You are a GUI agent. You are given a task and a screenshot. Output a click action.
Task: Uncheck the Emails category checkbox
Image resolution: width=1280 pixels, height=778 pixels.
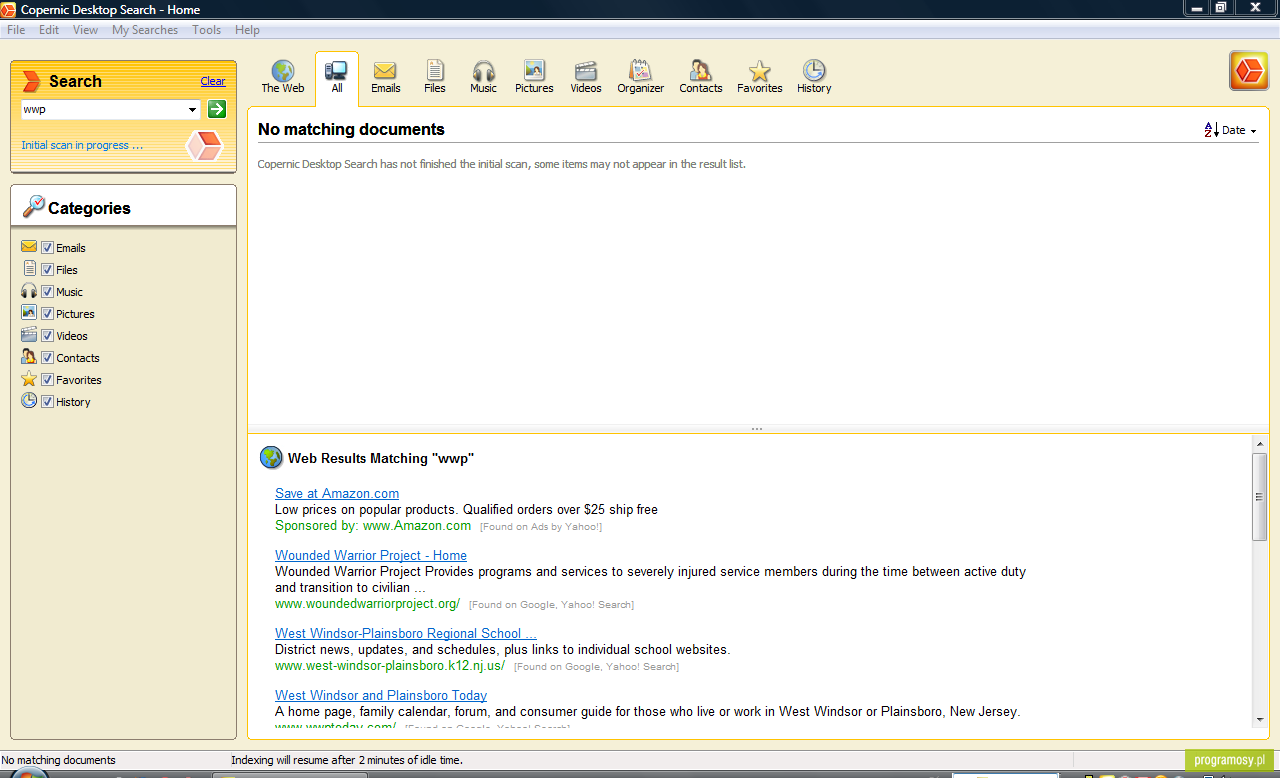coord(47,247)
